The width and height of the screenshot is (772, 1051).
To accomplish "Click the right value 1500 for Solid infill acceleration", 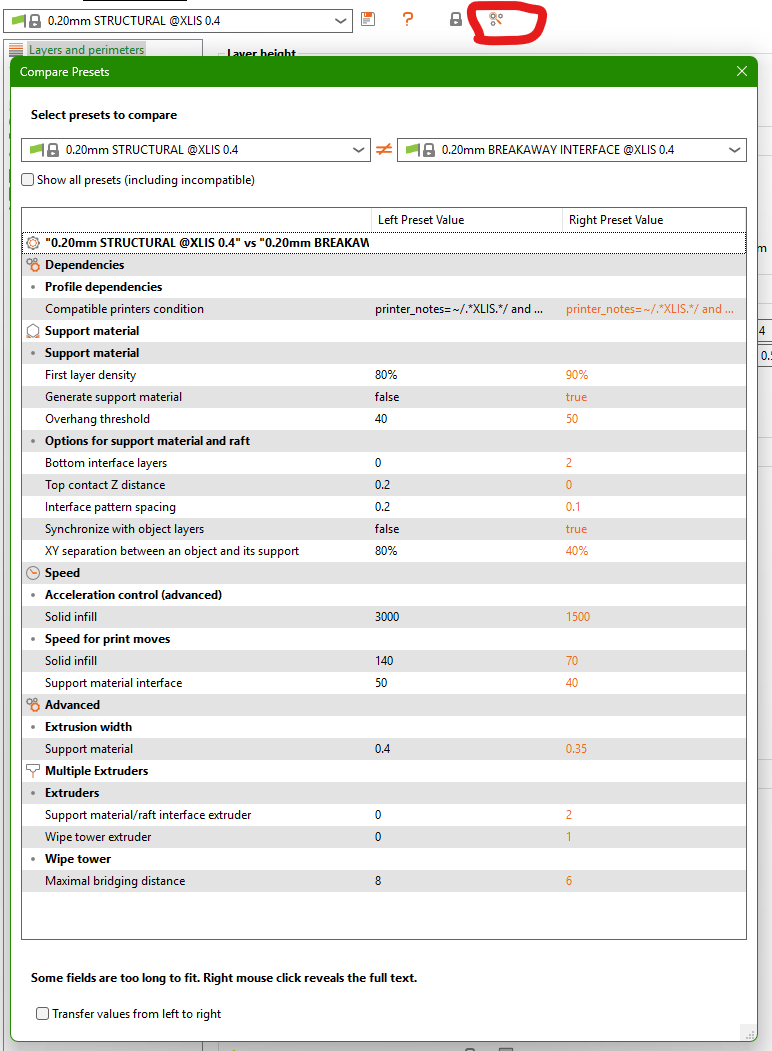I will click(x=578, y=617).
